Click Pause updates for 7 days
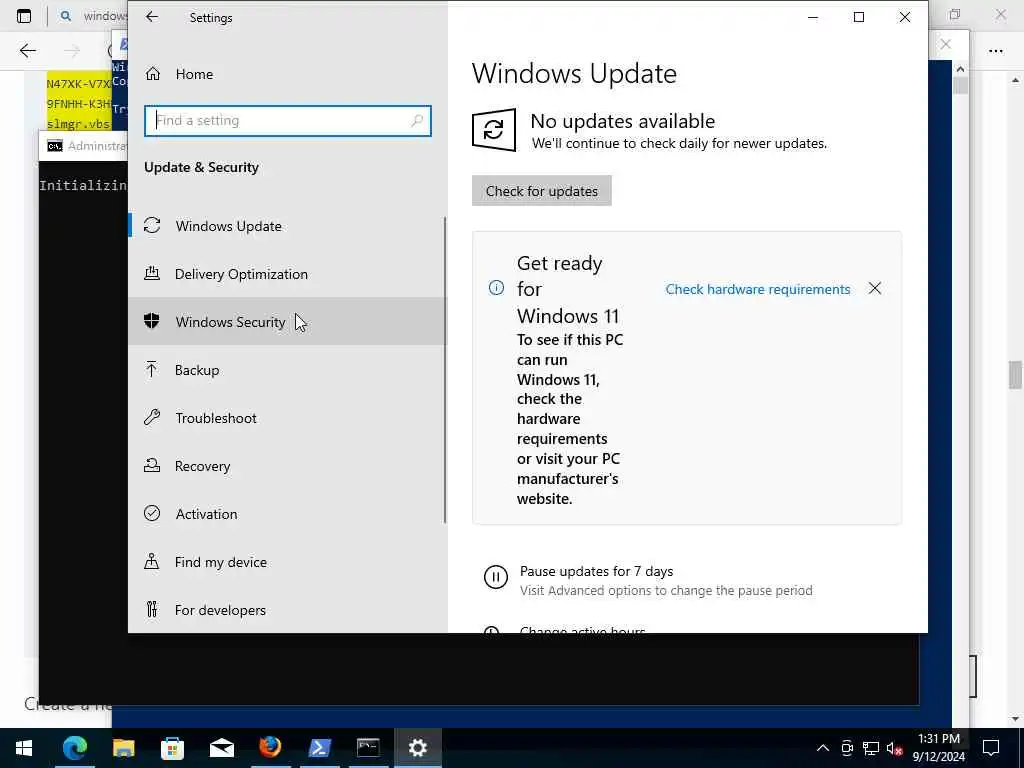Viewport: 1024px width, 768px height. pos(596,571)
